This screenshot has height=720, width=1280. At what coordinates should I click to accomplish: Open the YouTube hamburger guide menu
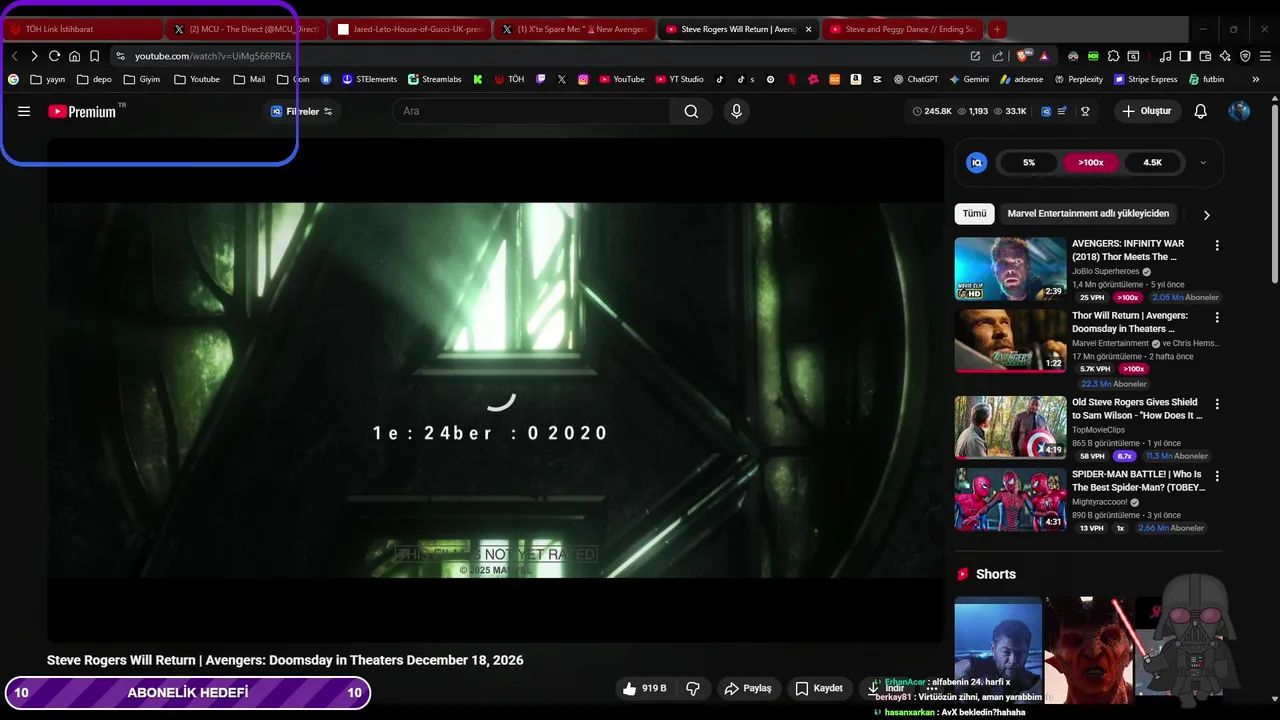pos(24,111)
